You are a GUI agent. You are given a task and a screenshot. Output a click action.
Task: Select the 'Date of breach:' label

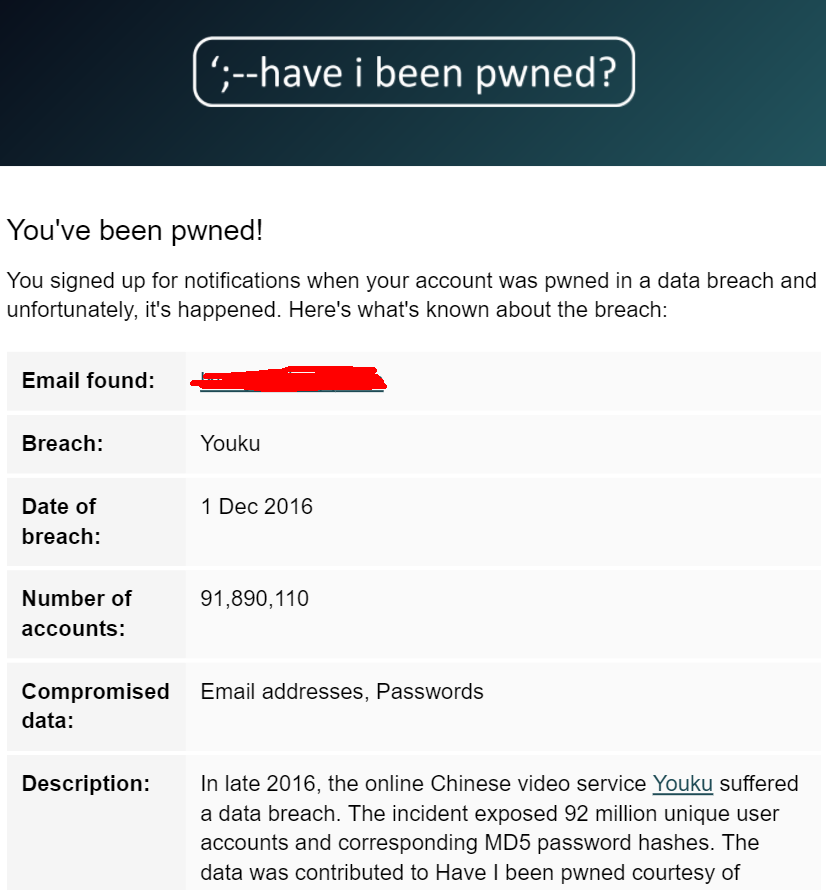60,521
